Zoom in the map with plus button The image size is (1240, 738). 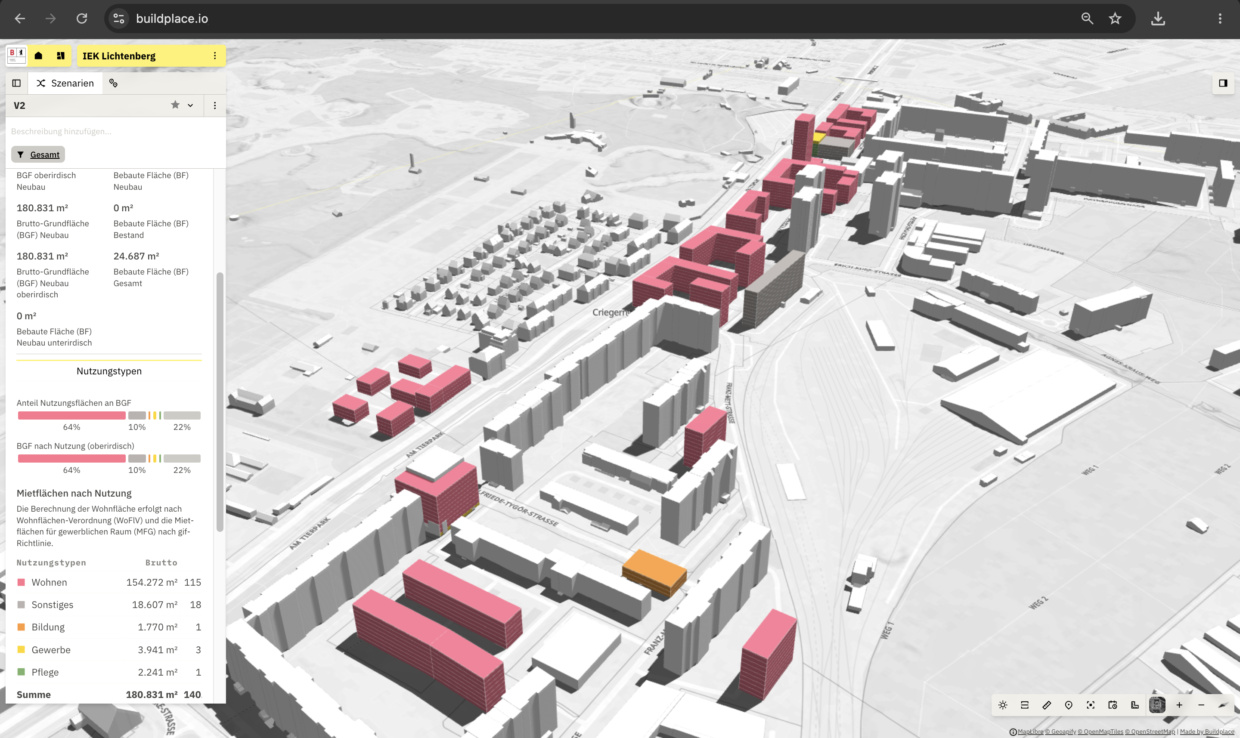point(1179,705)
